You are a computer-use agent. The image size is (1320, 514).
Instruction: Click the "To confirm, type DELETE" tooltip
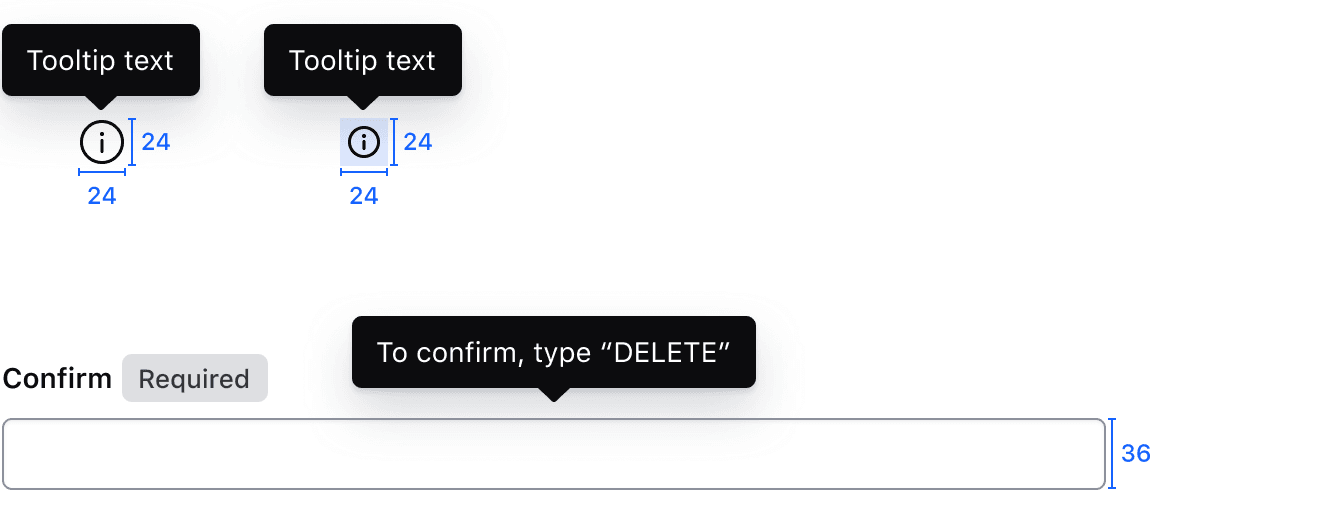(x=554, y=352)
